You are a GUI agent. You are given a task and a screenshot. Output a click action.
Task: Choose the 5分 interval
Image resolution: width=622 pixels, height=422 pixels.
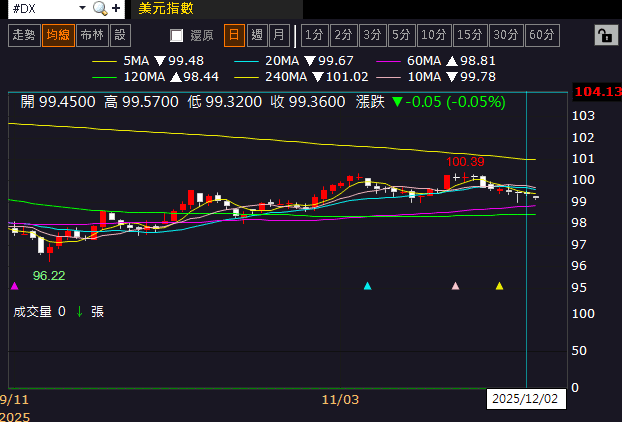coord(402,35)
